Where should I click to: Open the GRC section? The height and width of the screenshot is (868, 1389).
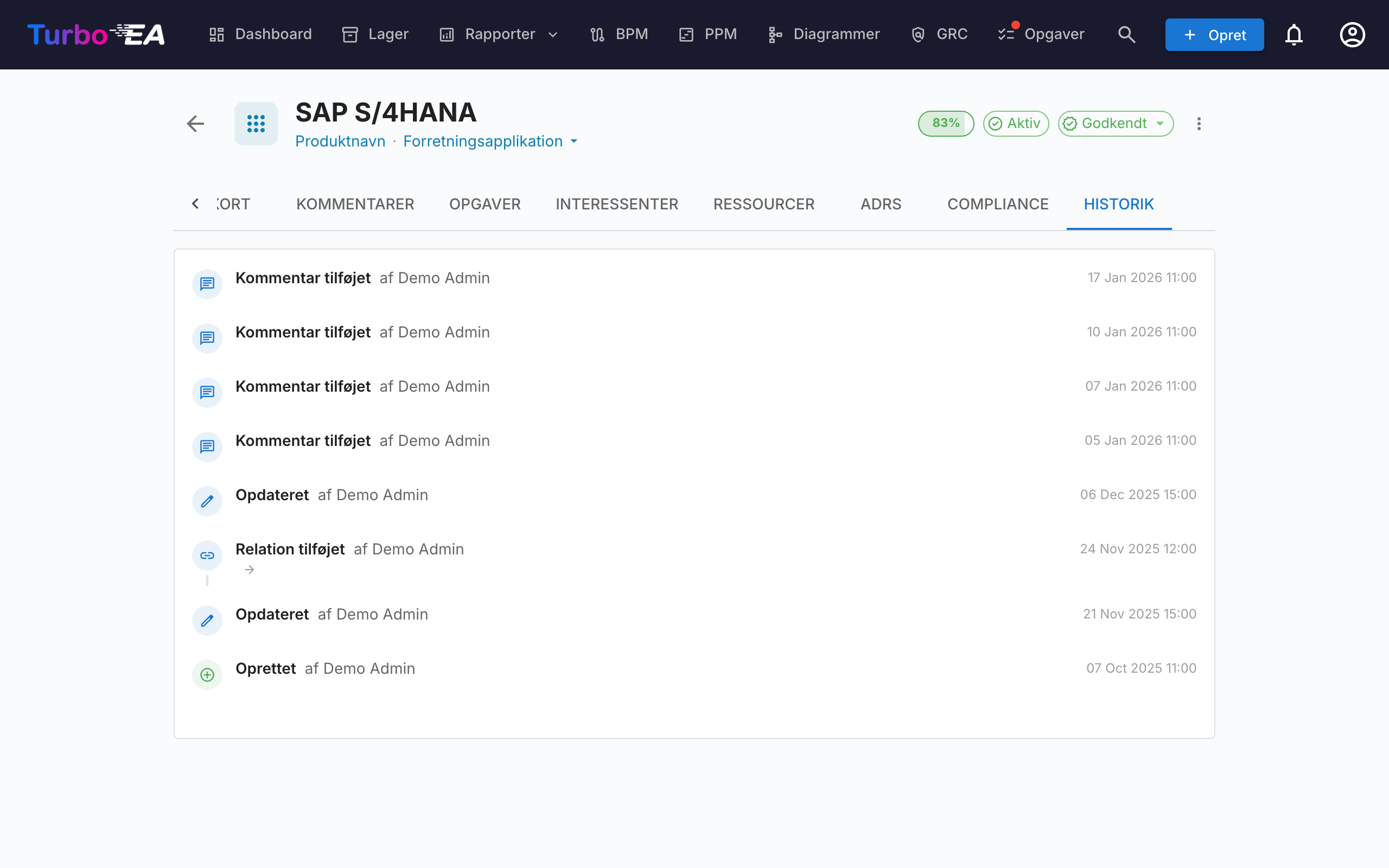tap(939, 34)
